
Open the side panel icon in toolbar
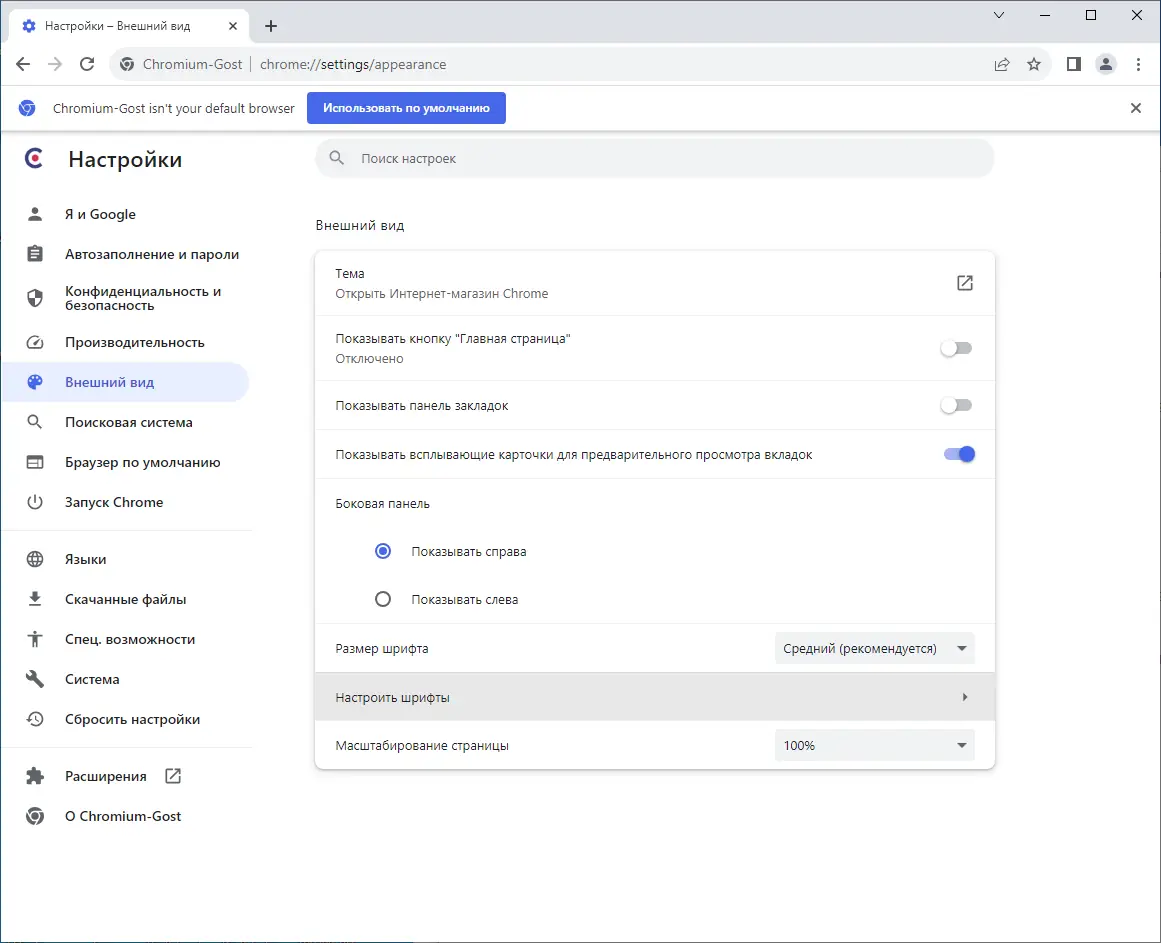pyautogui.click(x=1074, y=64)
